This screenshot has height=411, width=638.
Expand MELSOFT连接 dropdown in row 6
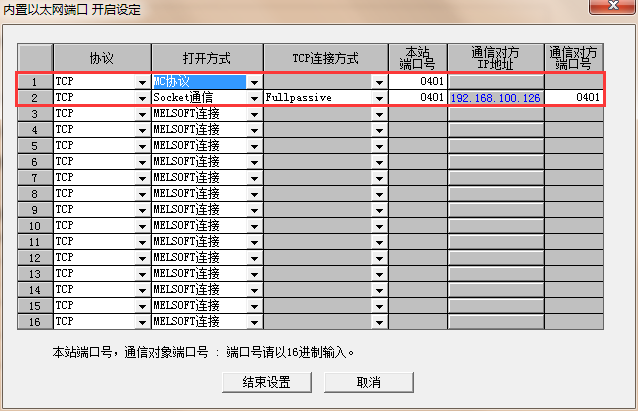click(254, 162)
